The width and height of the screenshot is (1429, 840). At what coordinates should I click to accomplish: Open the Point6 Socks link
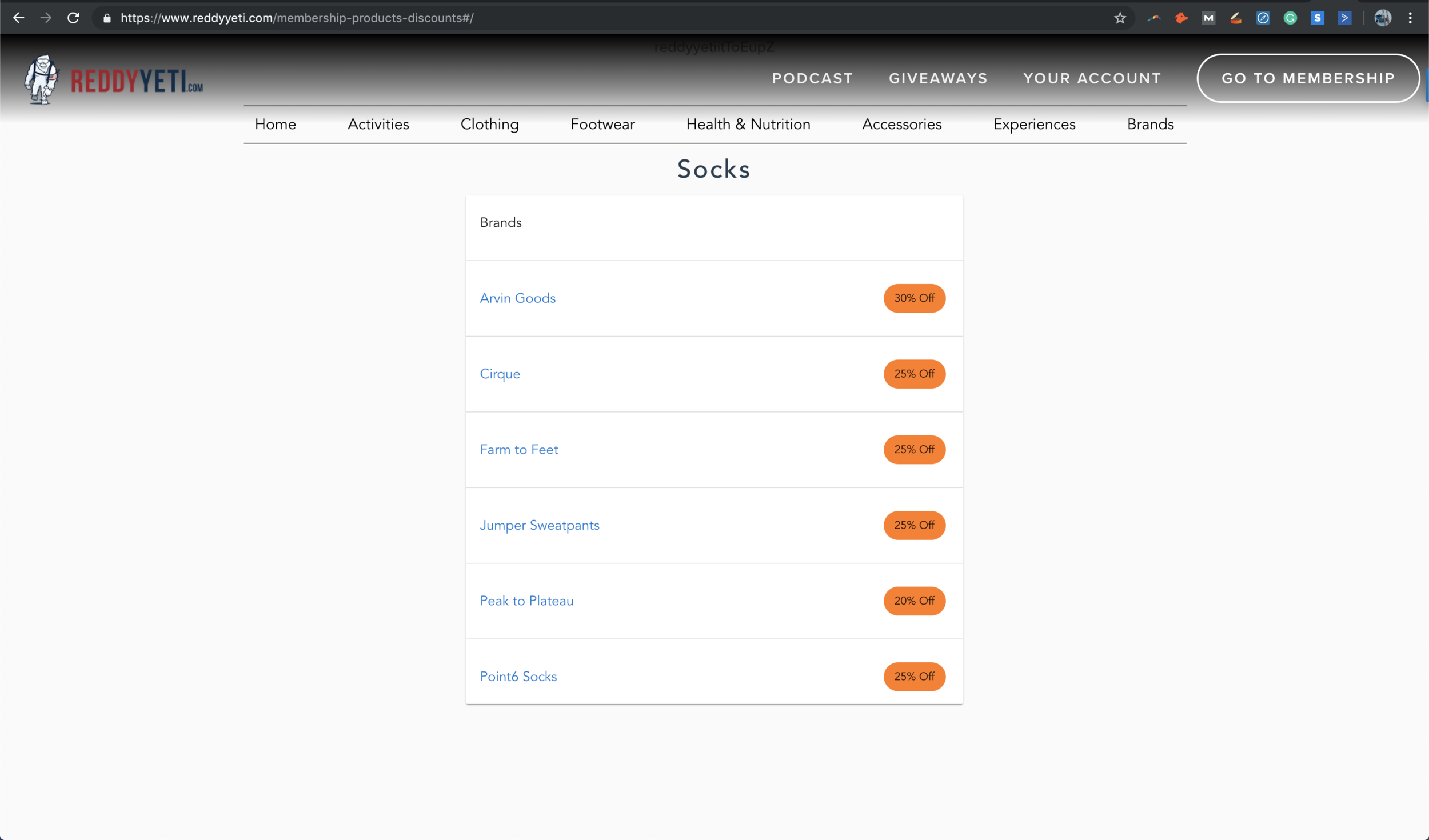click(518, 677)
